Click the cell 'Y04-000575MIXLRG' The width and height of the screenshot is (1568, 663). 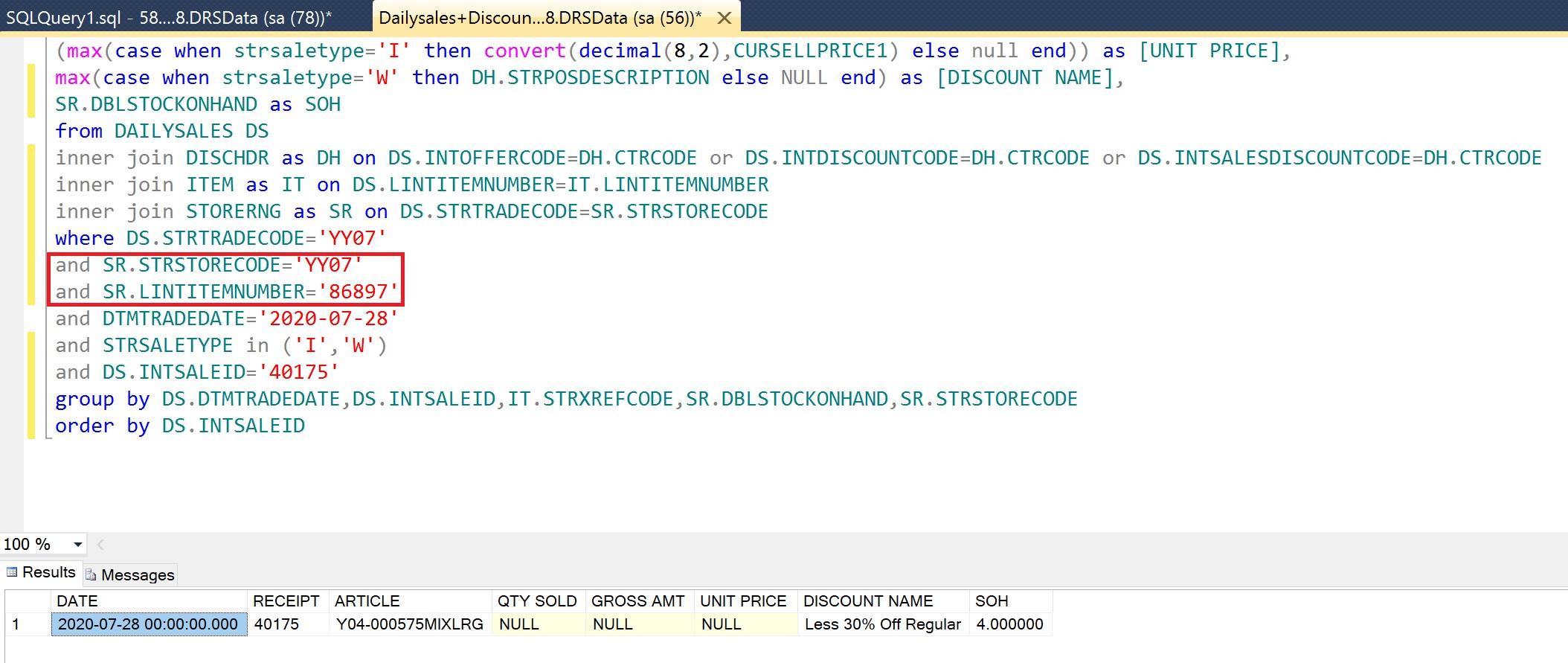point(409,624)
